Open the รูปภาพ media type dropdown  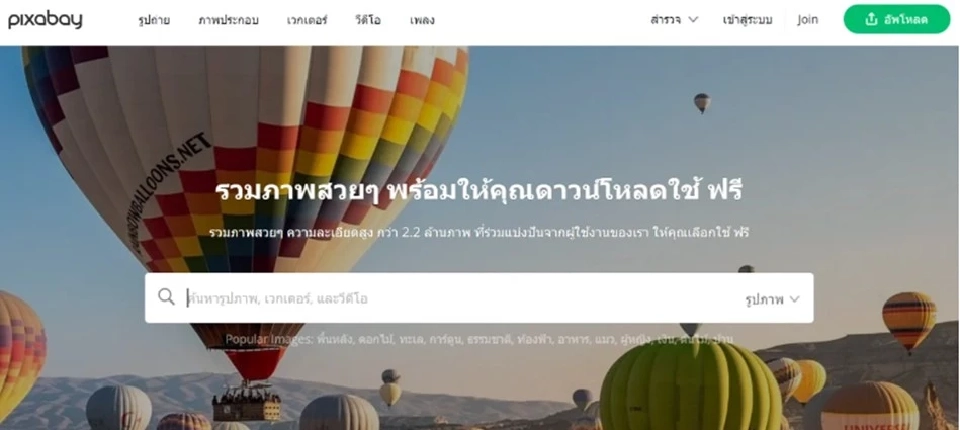coord(773,300)
